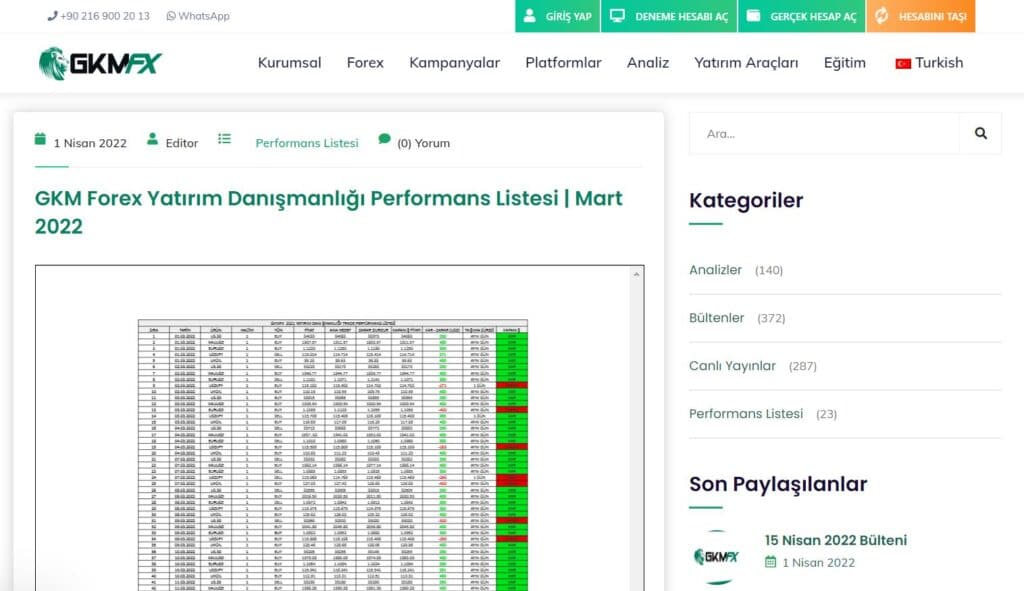Image resolution: width=1024 pixels, height=591 pixels.
Task: Focus the Ara... search field
Action: (824, 133)
